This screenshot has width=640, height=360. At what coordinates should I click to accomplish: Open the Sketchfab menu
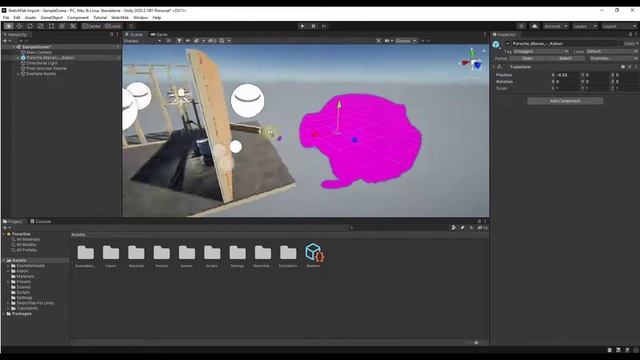120,18
